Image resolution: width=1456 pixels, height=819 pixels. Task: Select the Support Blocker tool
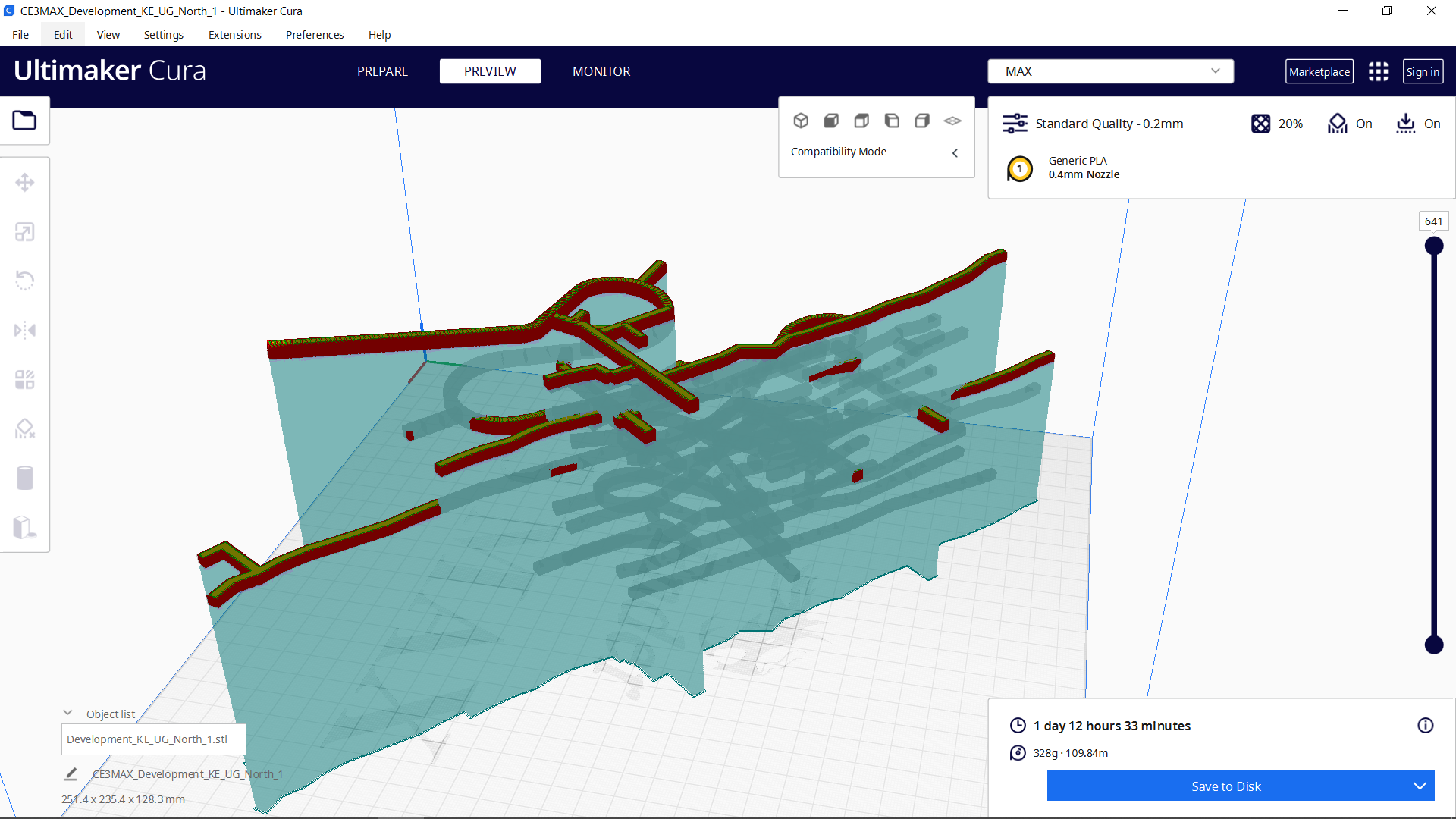(x=25, y=428)
